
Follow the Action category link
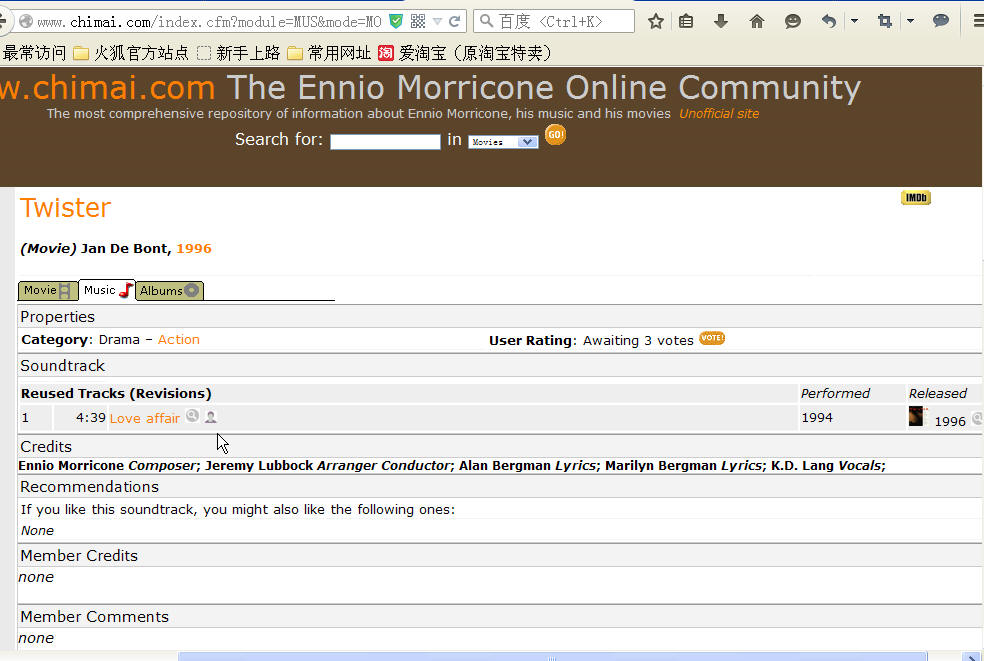click(179, 340)
